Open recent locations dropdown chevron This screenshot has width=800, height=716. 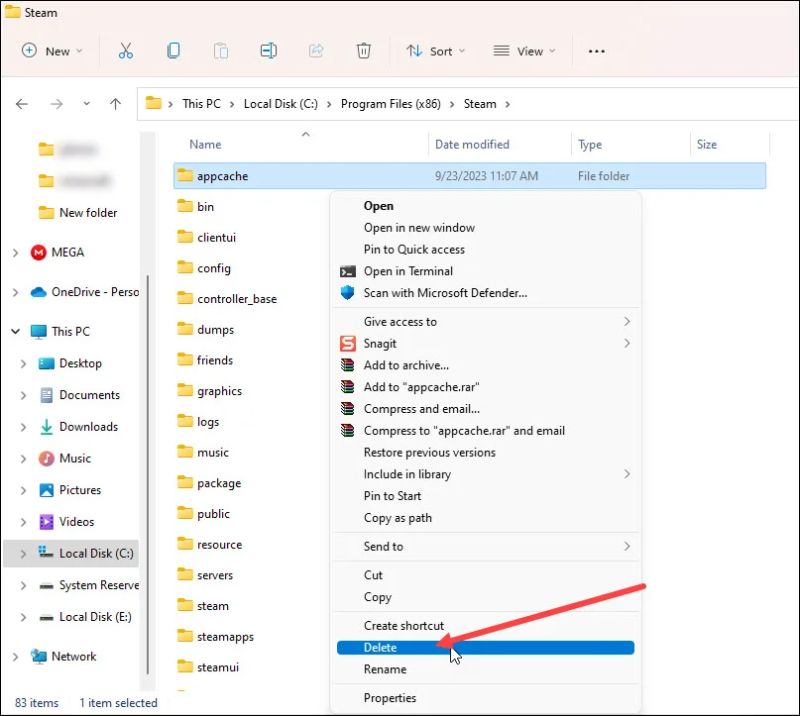[87, 104]
